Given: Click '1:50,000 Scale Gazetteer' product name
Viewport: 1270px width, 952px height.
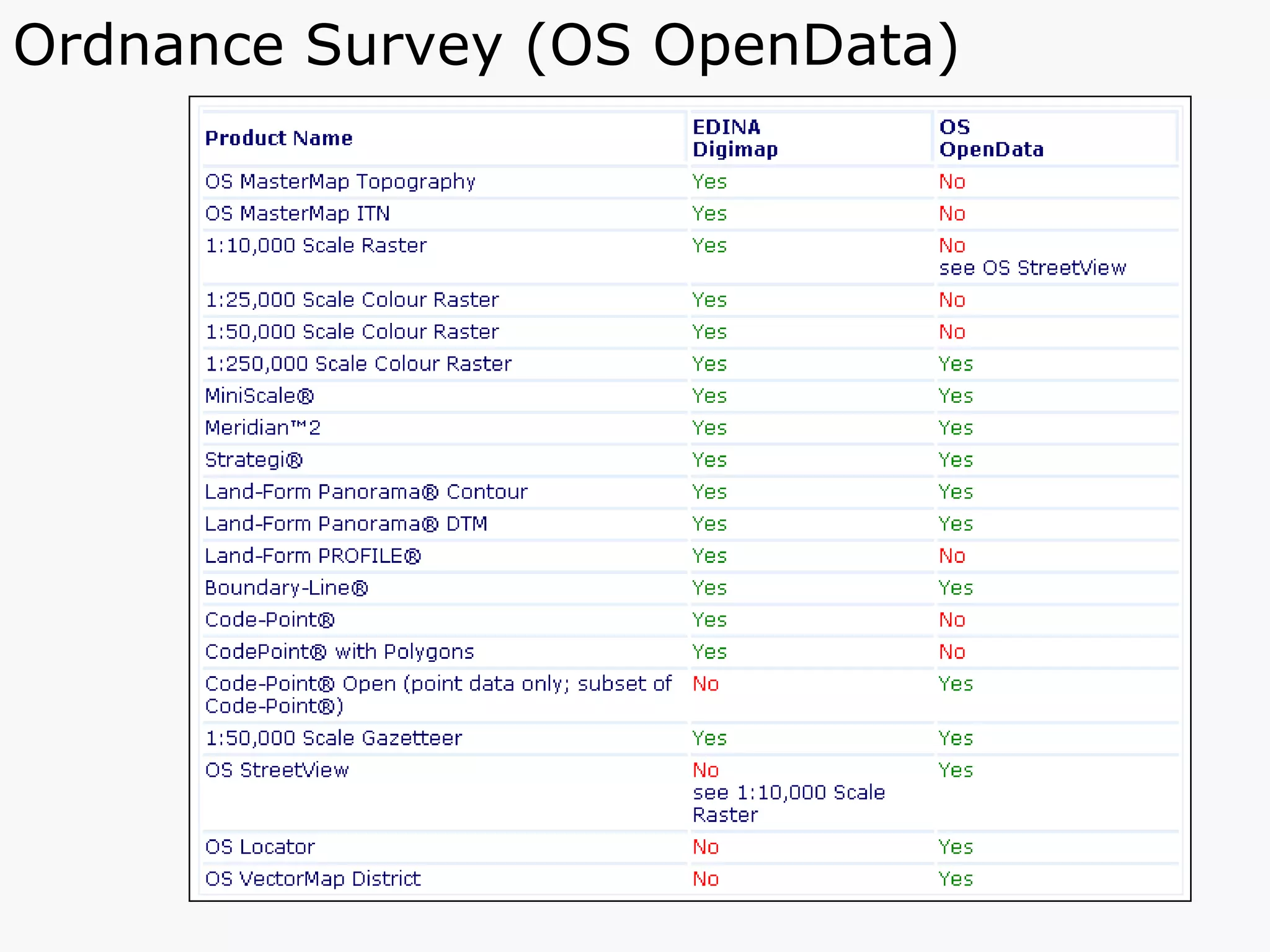Looking at the screenshot, I should [x=333, y=738].
